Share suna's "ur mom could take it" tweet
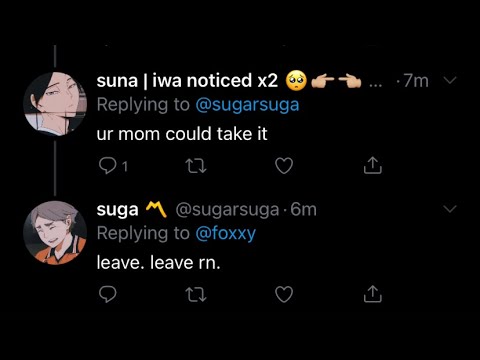The width and height of the screenshot is (480, 360). pyautogui.click(x=373, y=165)
